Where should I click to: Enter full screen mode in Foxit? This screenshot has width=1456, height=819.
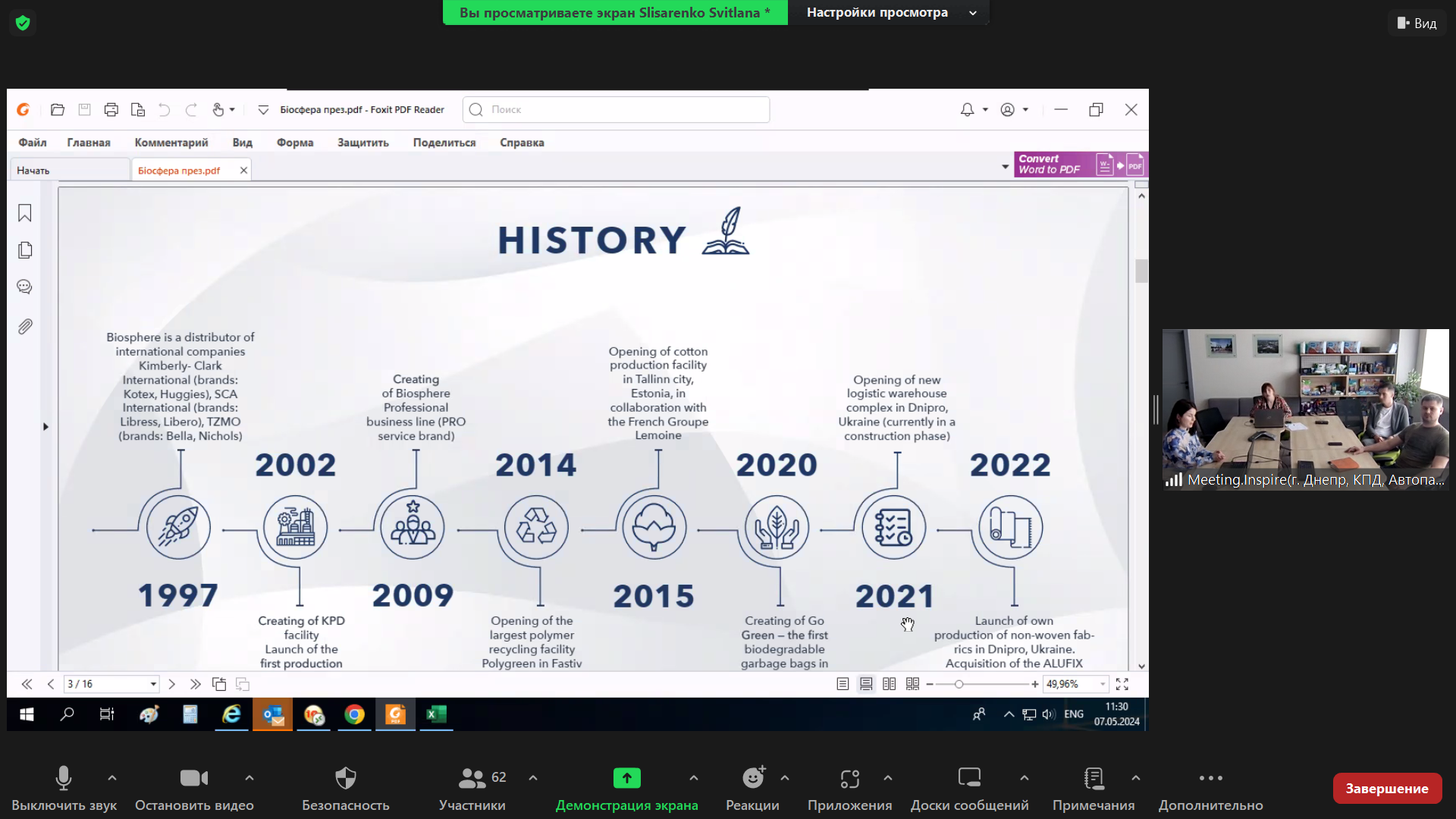click(x=1122, y=684)
